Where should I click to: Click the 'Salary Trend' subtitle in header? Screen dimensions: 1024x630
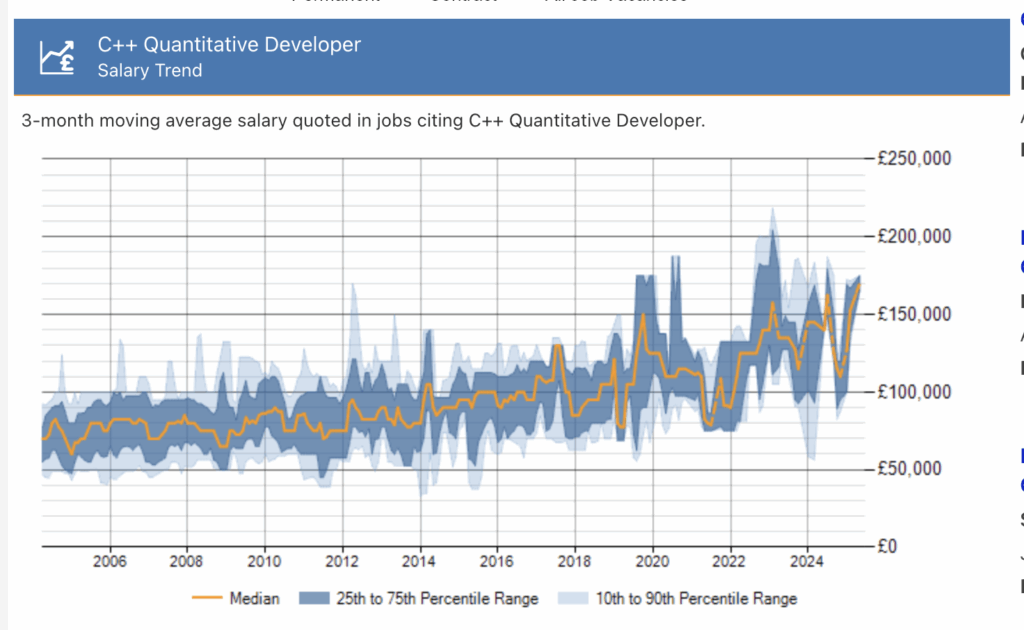150,71
